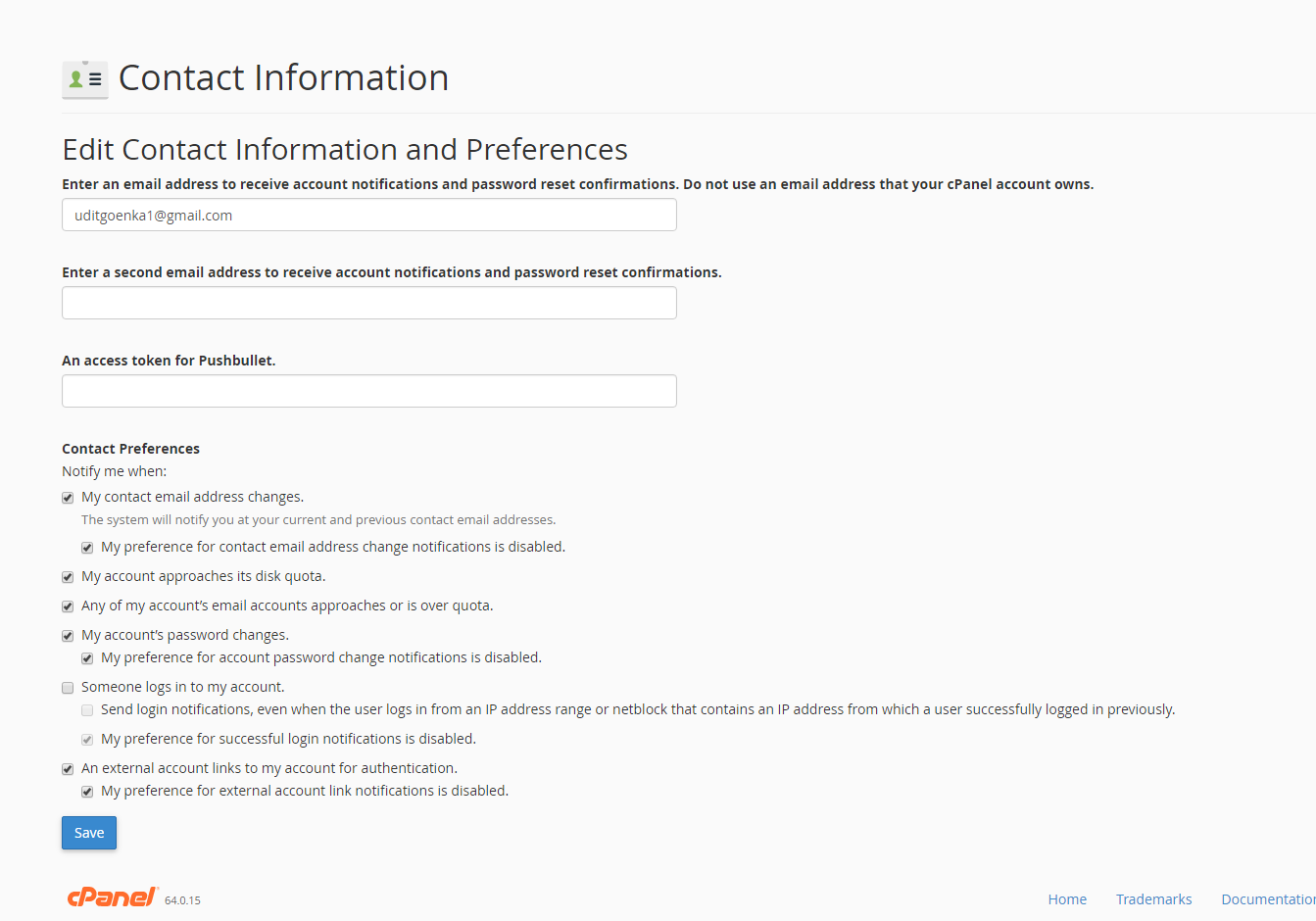
Task: Save the contact preferences
Action: click(89, 833)
